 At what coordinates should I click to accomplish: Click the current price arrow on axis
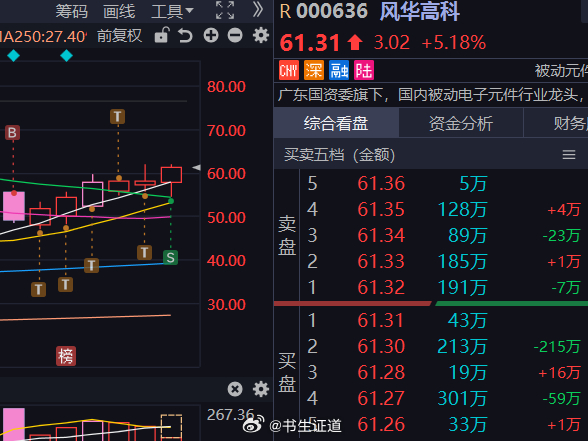pyautogui.click(x=196, y=168)
